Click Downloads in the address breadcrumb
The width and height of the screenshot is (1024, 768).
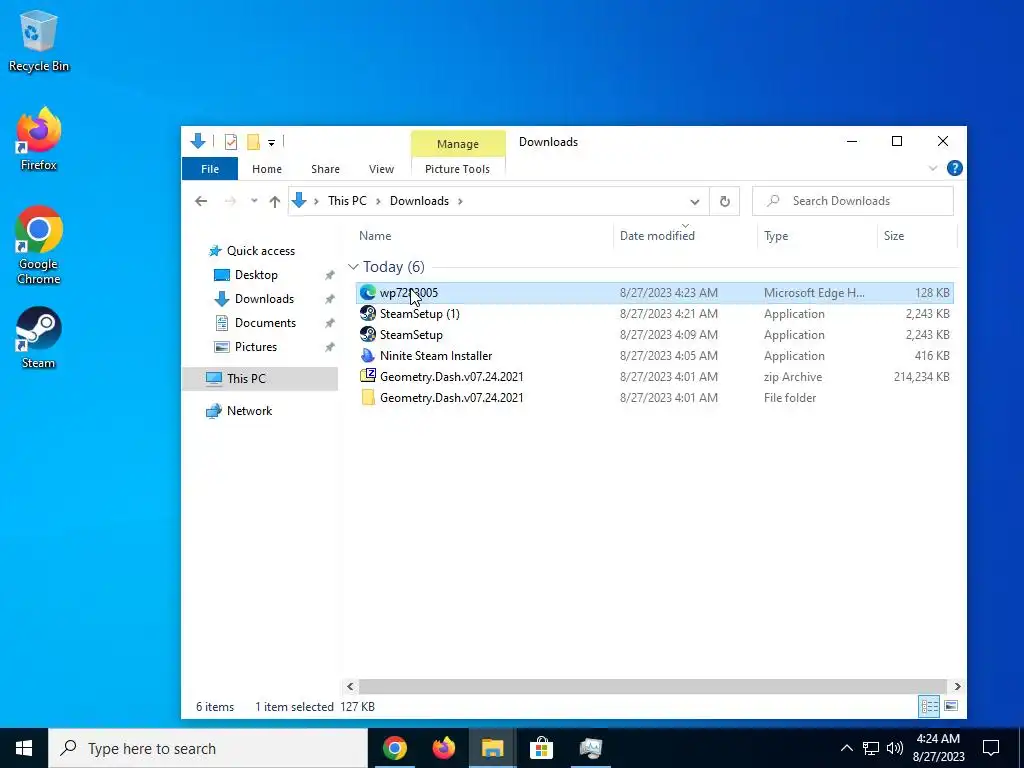(x=419, y=201)
